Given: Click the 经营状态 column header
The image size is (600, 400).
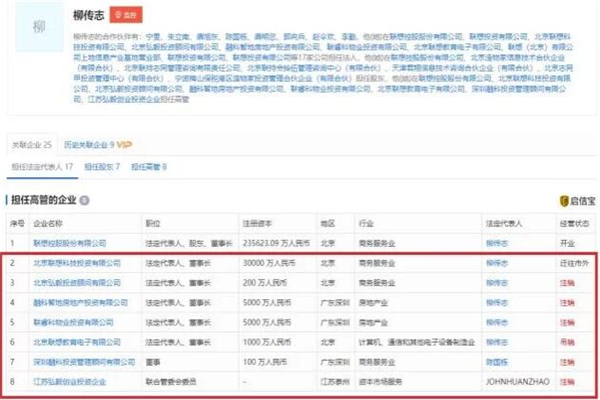Looking at the screenshot, I should [574, 224].
